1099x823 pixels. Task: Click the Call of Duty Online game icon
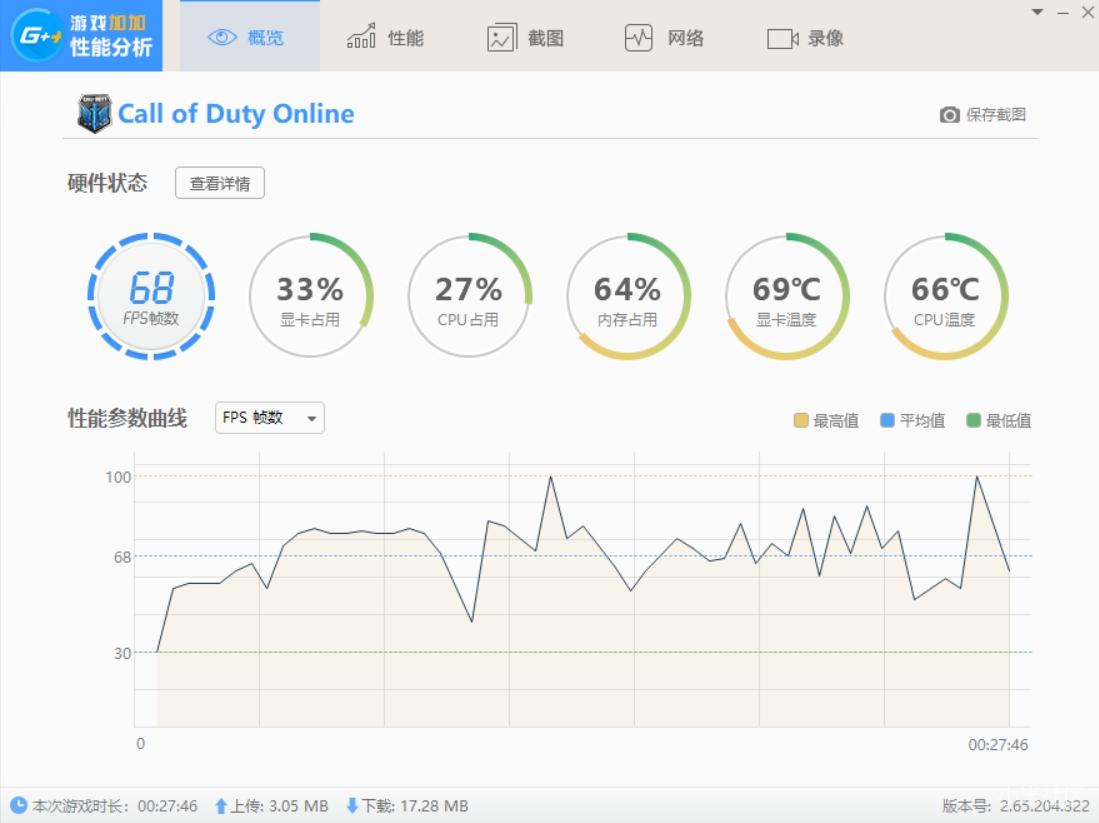coord(94,113)
